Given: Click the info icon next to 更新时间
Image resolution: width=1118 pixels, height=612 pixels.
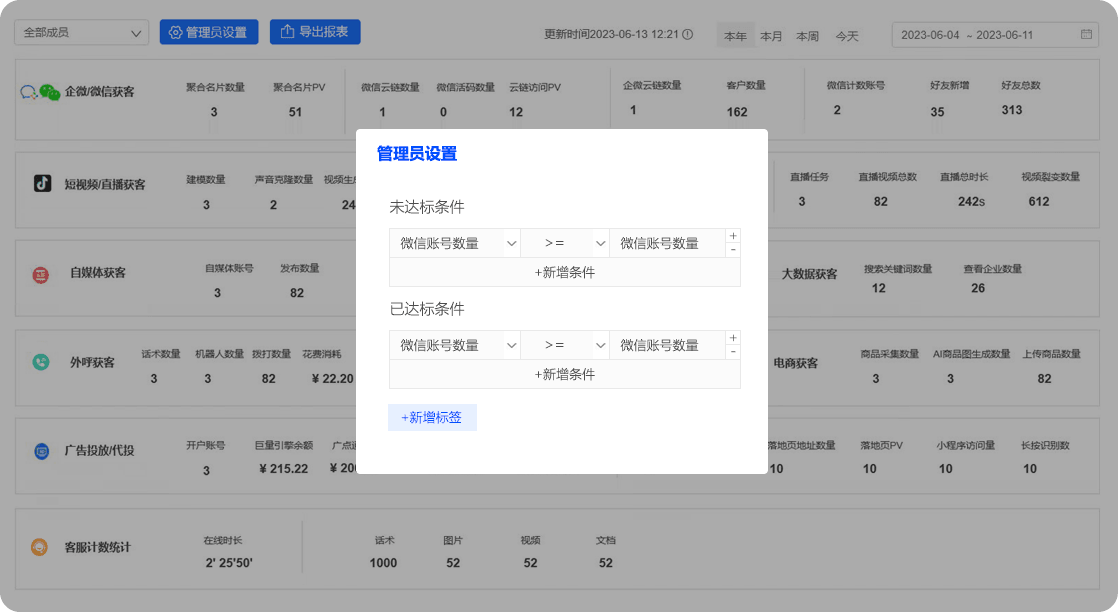Looking at the screenshot, I should [x=687, y=34].
